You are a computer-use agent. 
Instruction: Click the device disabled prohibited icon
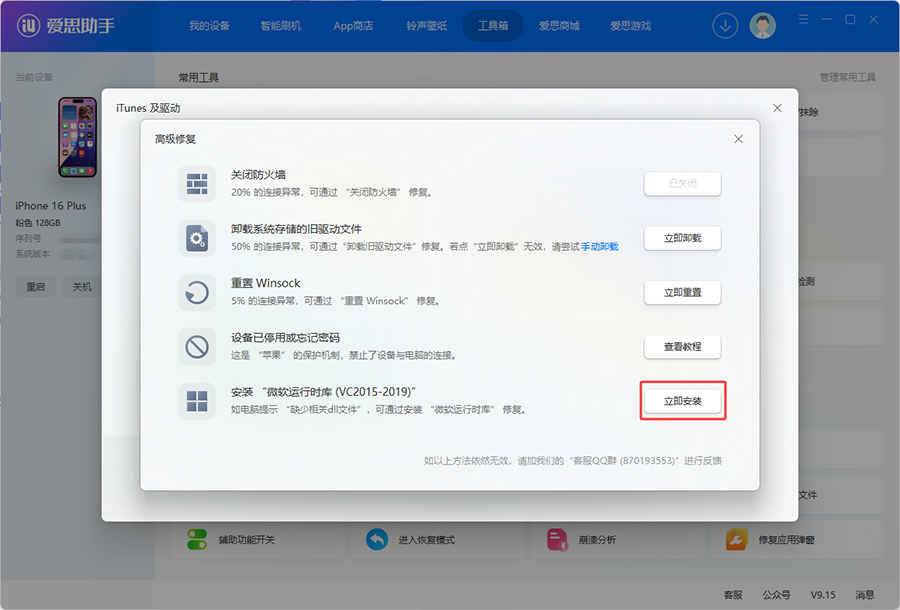[197, 347]
